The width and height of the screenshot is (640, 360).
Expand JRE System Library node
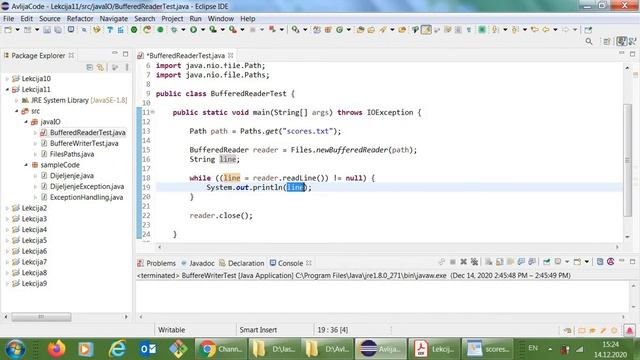[x=16, y=100]
